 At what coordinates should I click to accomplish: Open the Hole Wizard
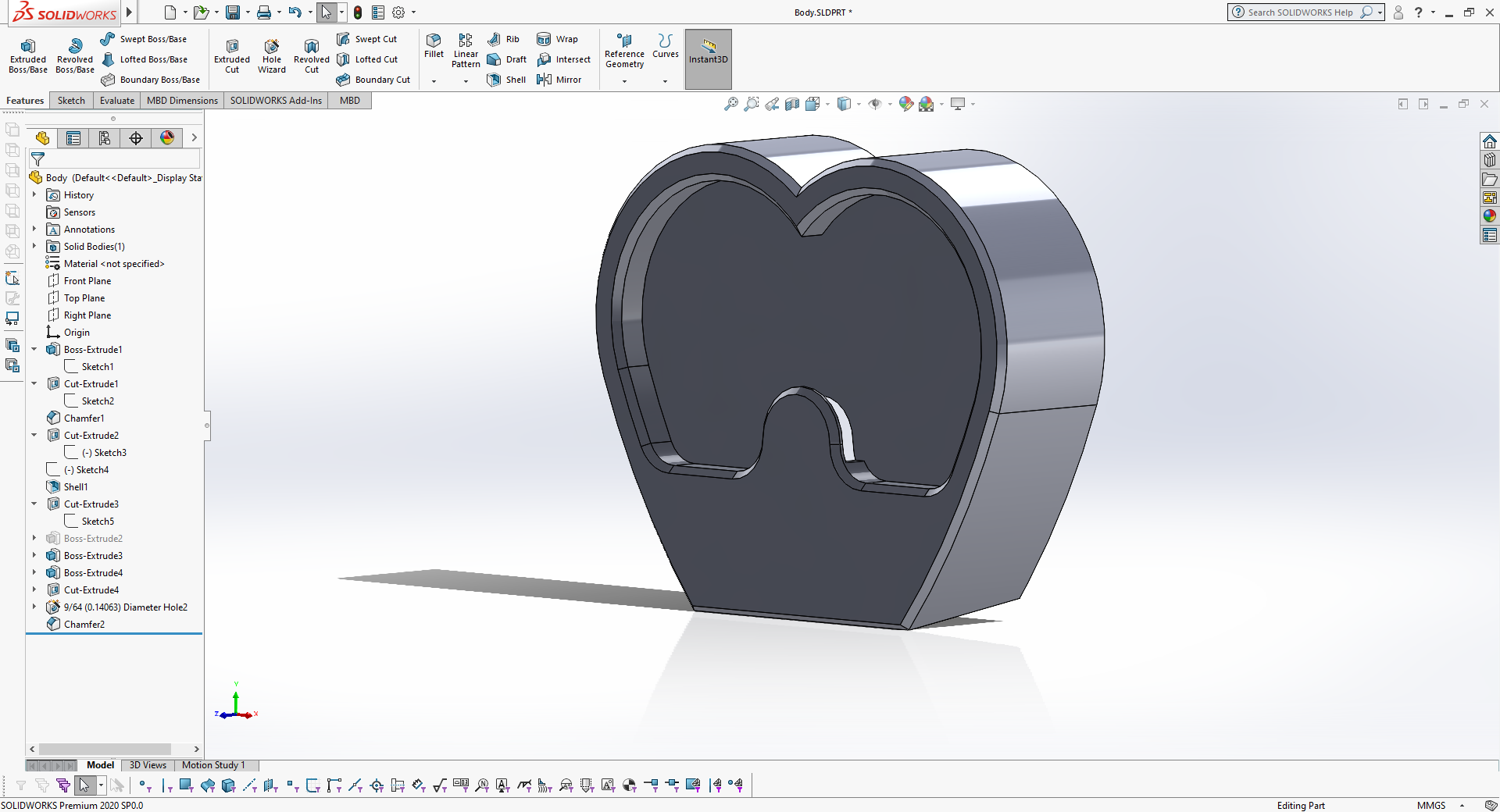click(272, 56)
